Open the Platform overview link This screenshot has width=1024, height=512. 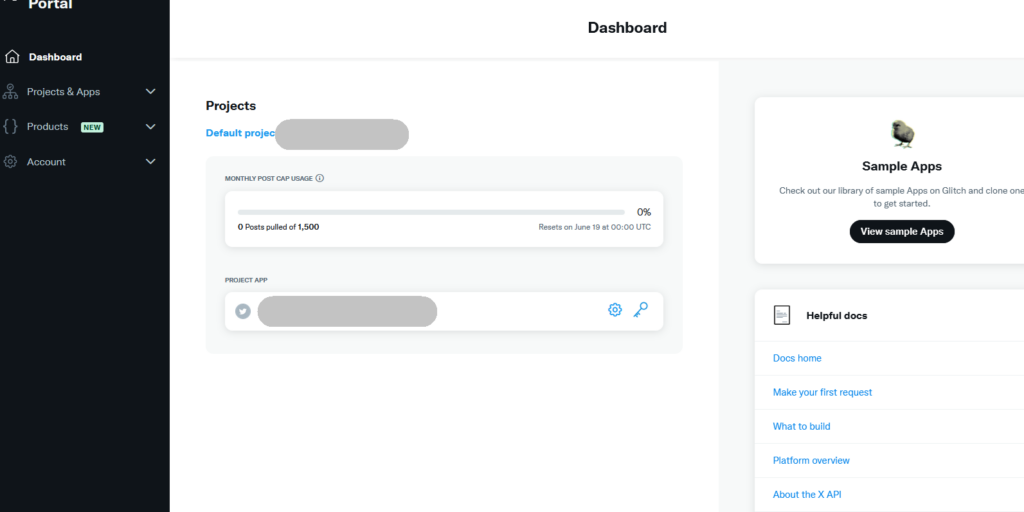click(811, 460)
